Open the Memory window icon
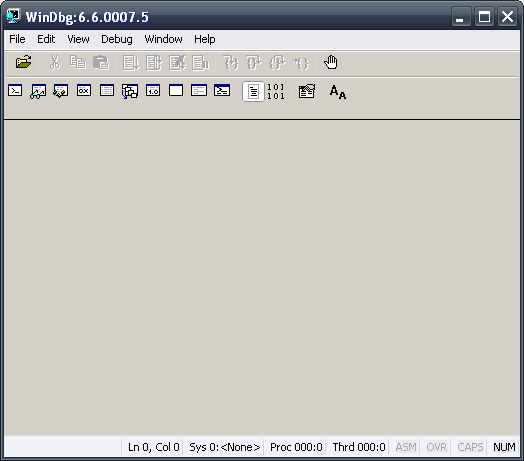Viewport: 524px width, 461px height. [107, 91]
